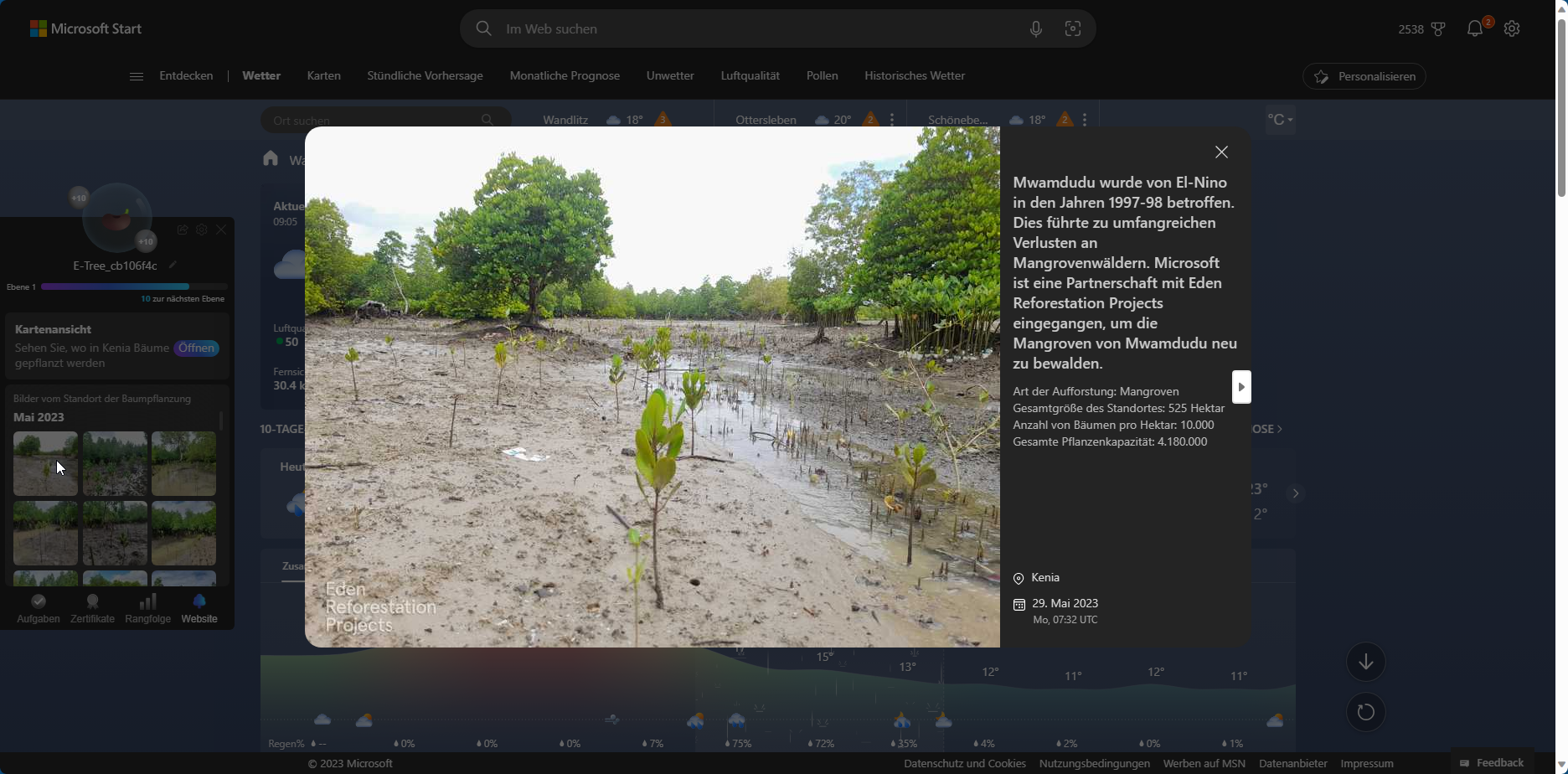Click the Personalisieren button
1568x774 pixels.
coord(1364,76)
